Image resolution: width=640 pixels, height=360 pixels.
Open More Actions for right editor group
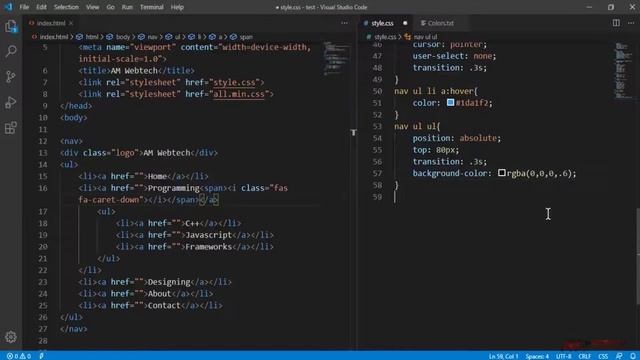pyautogui.click(x=631, y=23)
